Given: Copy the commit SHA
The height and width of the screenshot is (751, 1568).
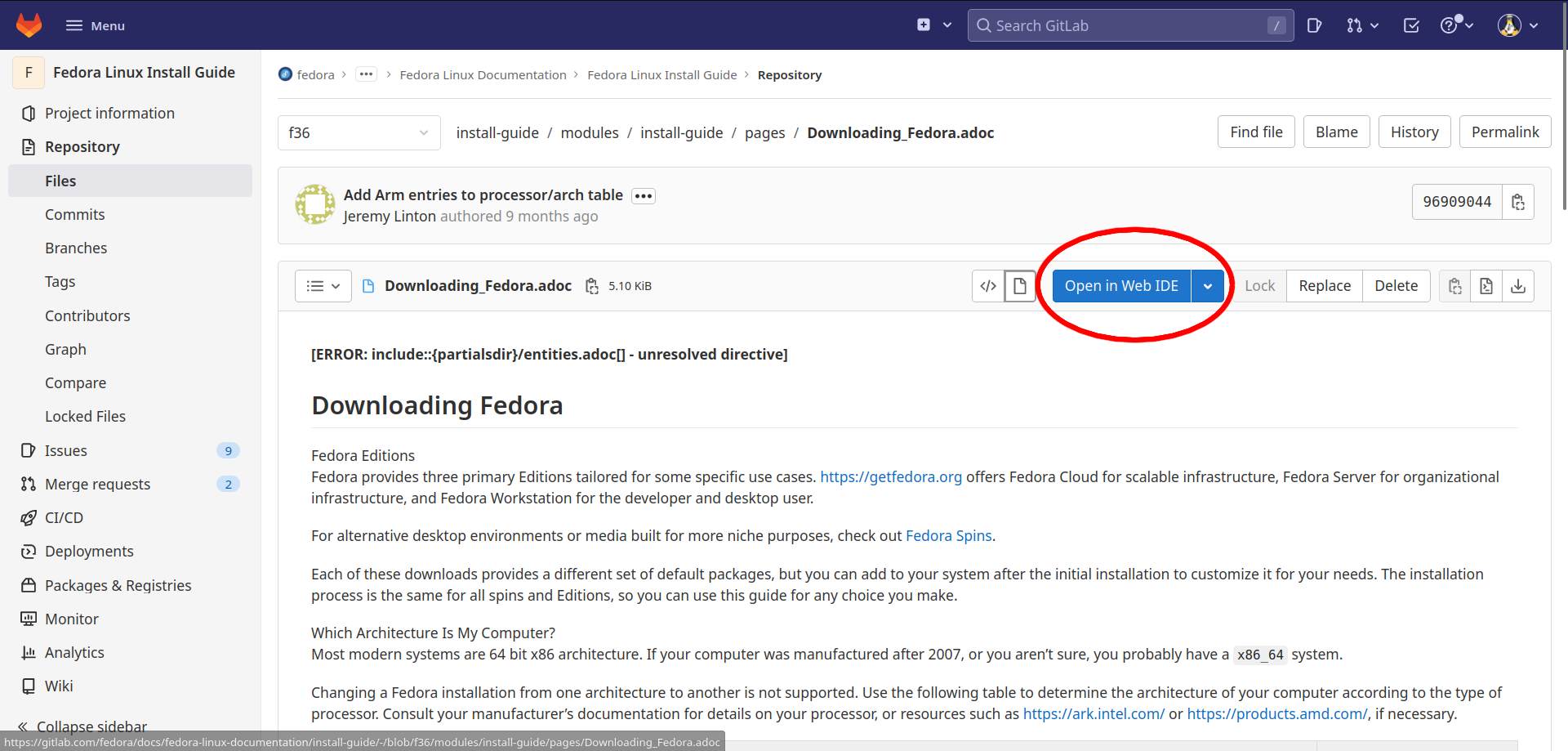Looking at the screenshot, I should 1518,202.
